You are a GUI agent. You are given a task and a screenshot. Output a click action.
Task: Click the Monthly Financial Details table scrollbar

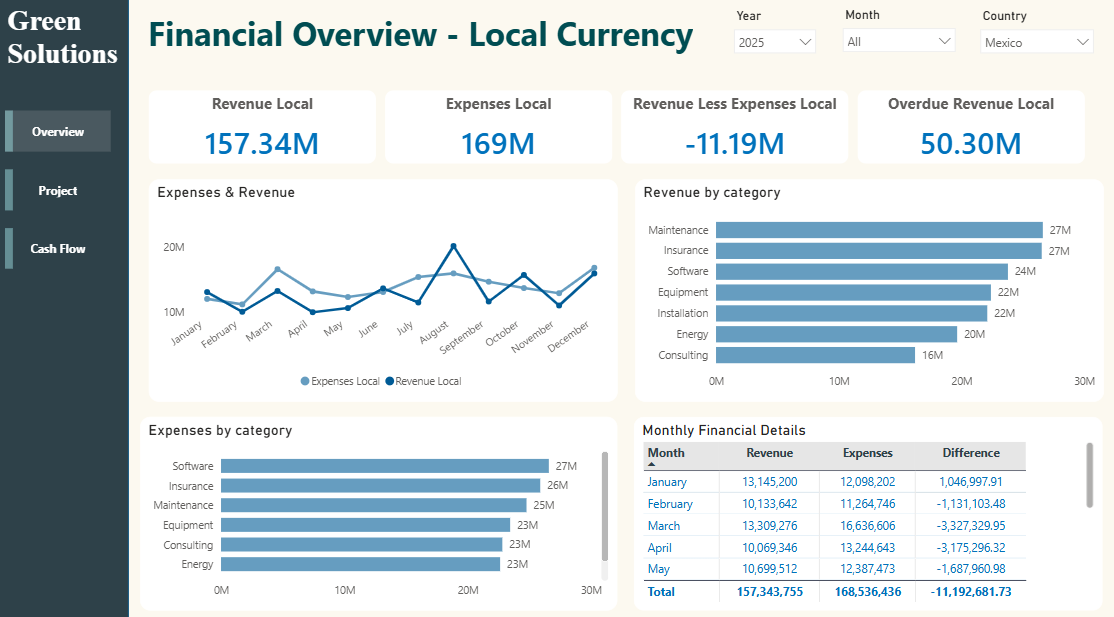coord(1089,475)
